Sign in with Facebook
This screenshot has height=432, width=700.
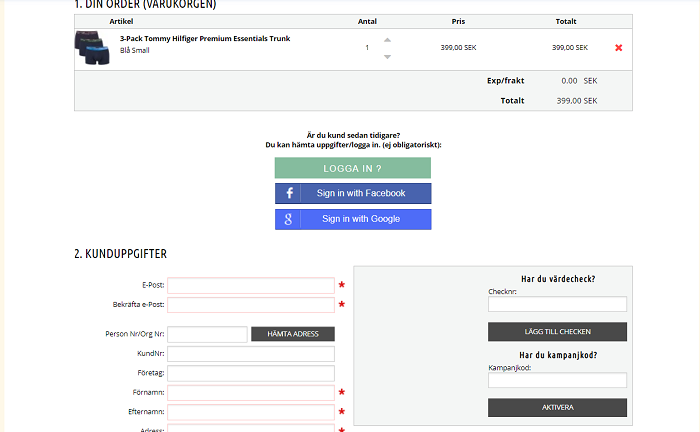click(x=353, y=193)
